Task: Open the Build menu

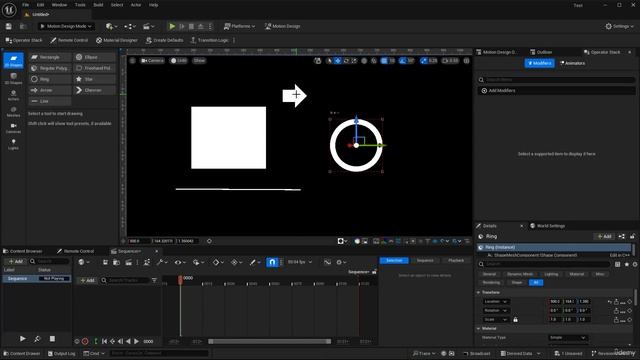Action: (x=98, y=5)
